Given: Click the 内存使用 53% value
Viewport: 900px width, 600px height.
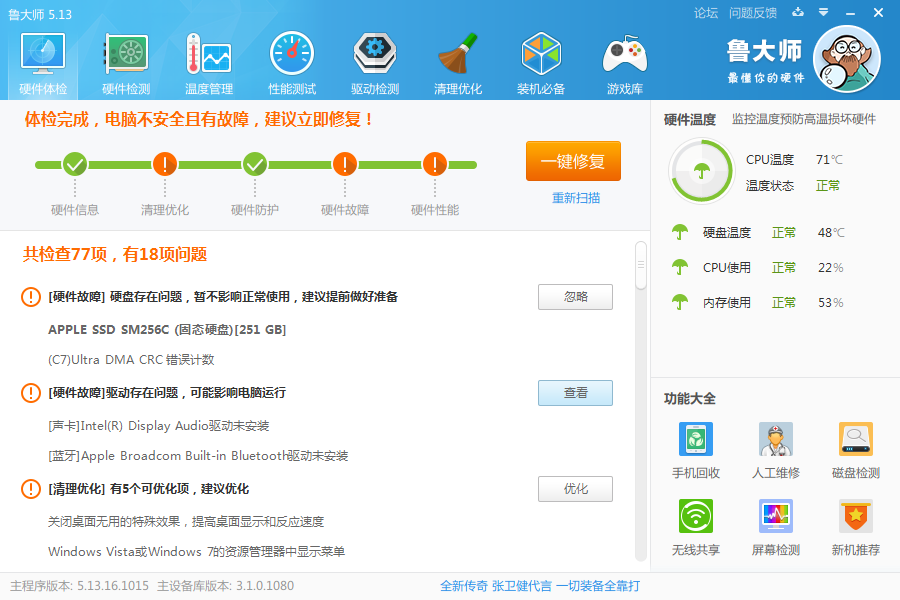Looking at the screenshot, I should (x=831, y=302).
